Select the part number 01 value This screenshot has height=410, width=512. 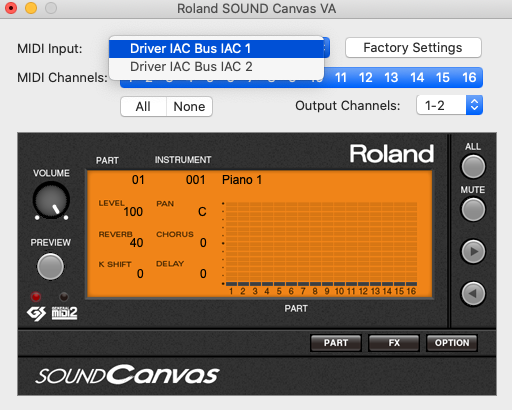(138, 180)
